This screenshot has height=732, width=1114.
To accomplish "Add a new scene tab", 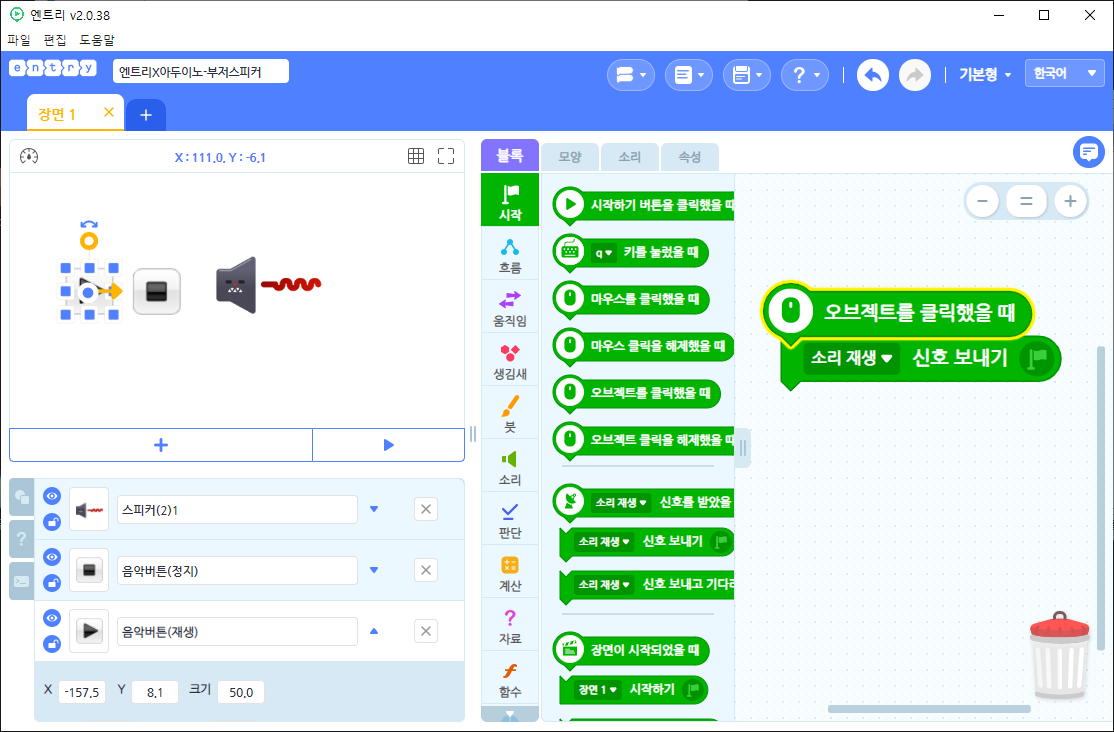I will coord(146,115).
